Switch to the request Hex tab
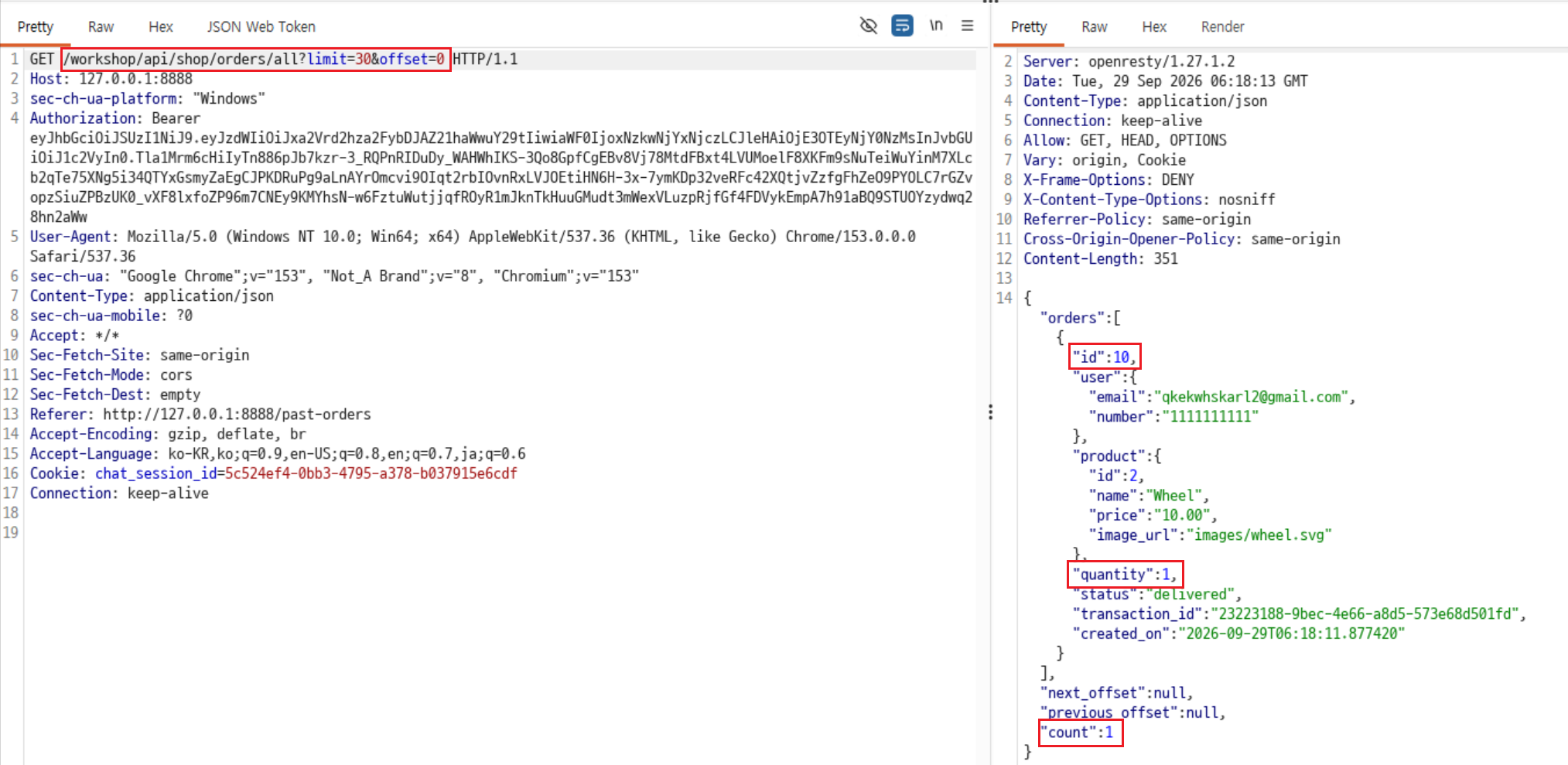 161,26
